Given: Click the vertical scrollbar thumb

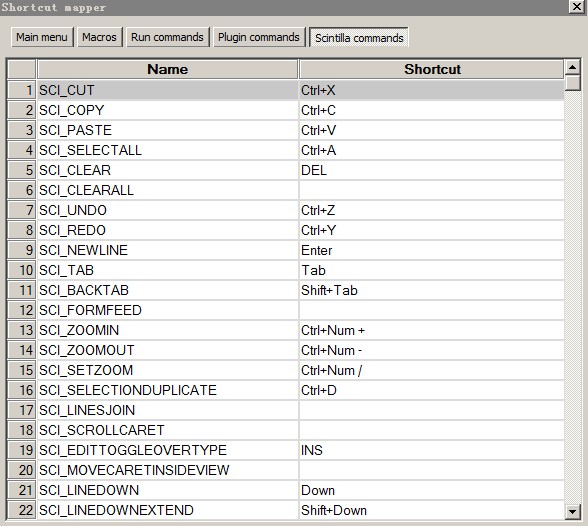Looking at the screenshot, I should (572, 83).
